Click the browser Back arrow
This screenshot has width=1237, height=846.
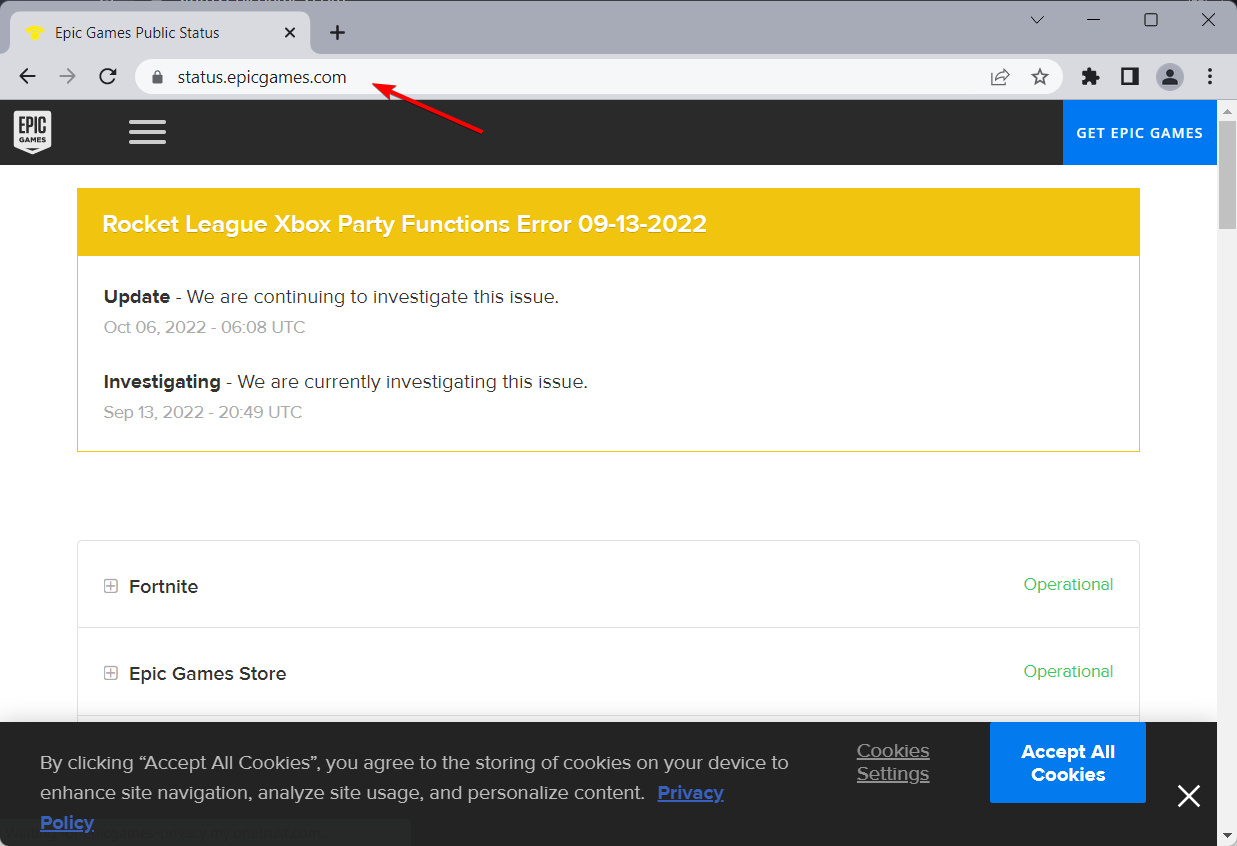pyautogui.click(x=27, y=77)
